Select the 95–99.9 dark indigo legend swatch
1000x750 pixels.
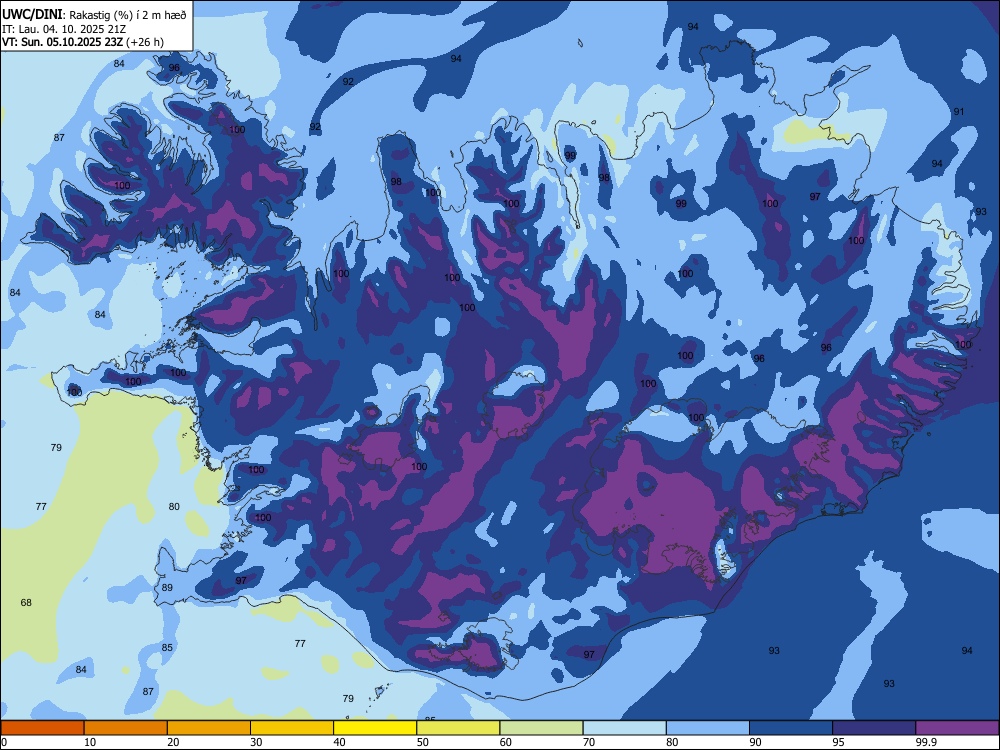(x=874, y=728)
